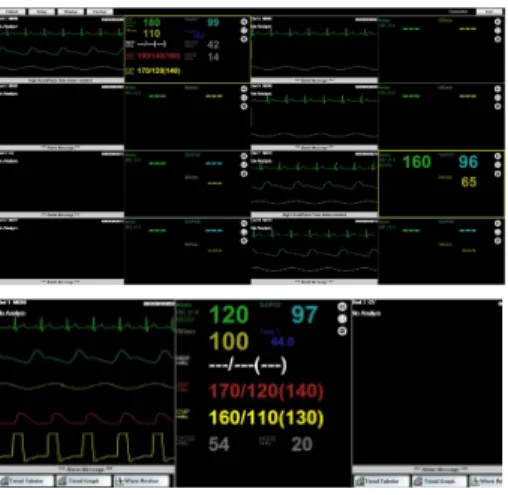508x495 pixels.
Task: Click the yellow square capnography waveform in large panel
Action: (87, 447)
